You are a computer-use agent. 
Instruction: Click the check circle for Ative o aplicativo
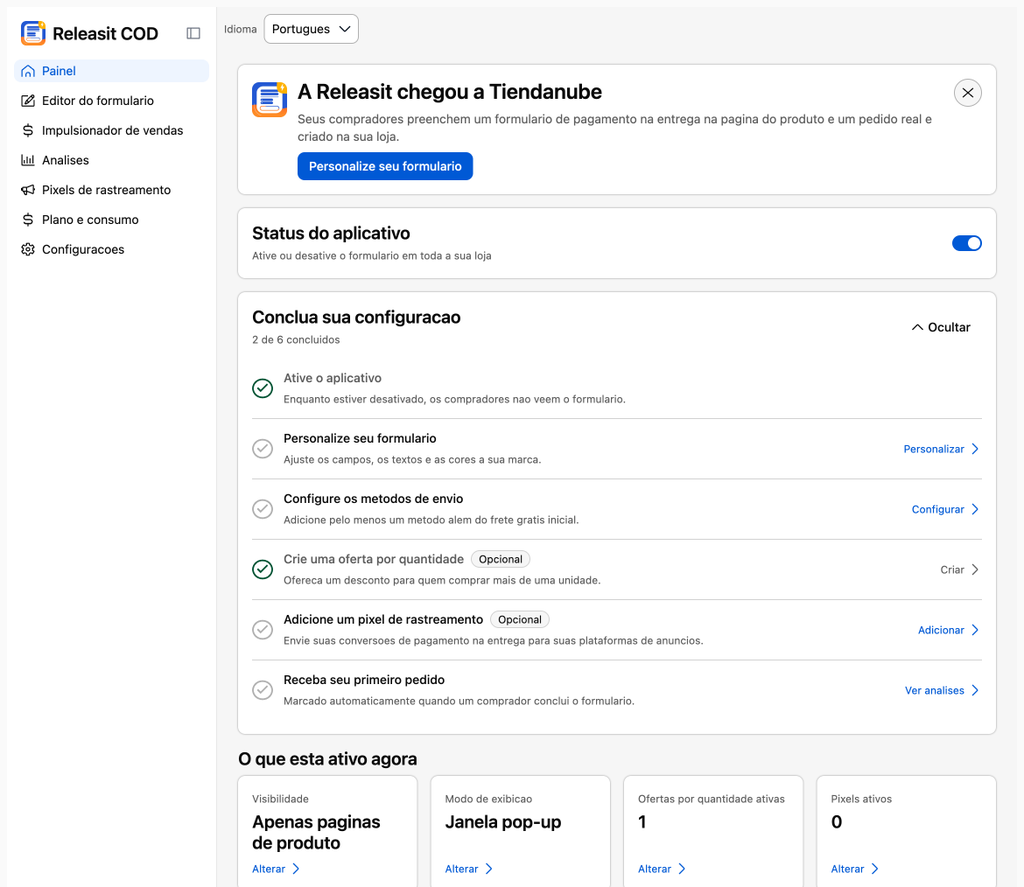[263, 388]
